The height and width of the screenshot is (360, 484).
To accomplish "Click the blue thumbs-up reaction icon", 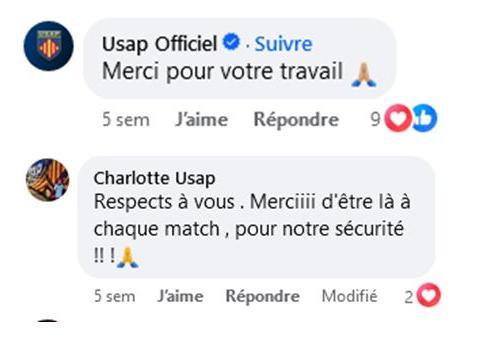I will point(425,118).
